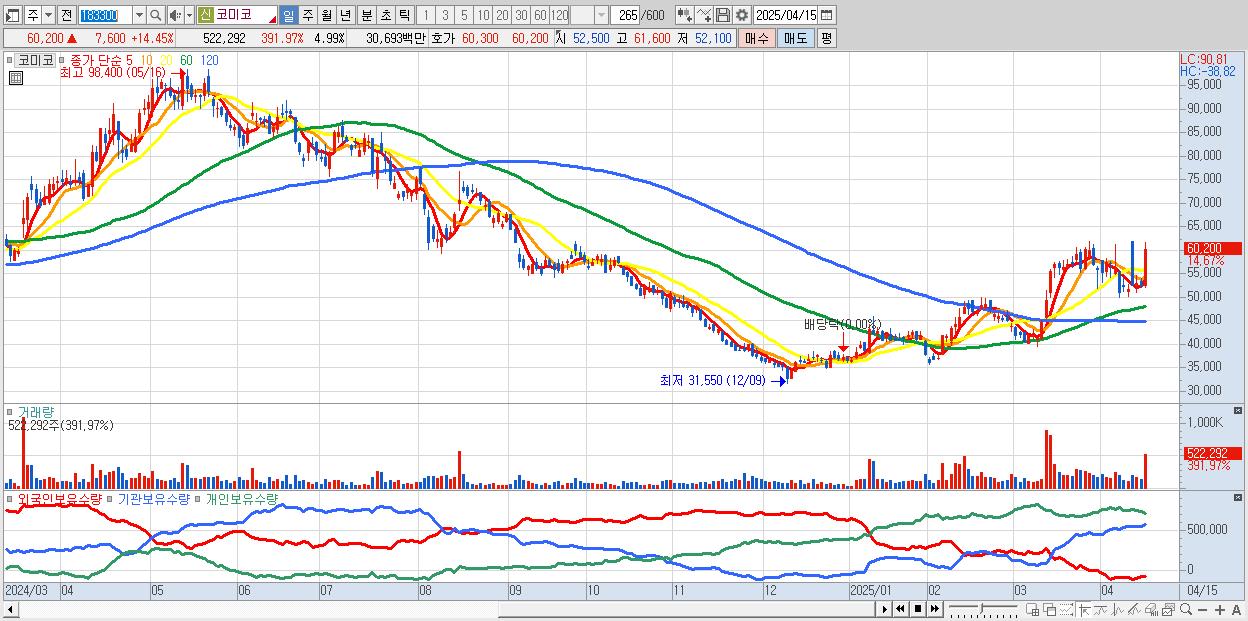
Task: Click the 기관보유수량 legend label
Action: pyautogui.click(x=155, y=498)
